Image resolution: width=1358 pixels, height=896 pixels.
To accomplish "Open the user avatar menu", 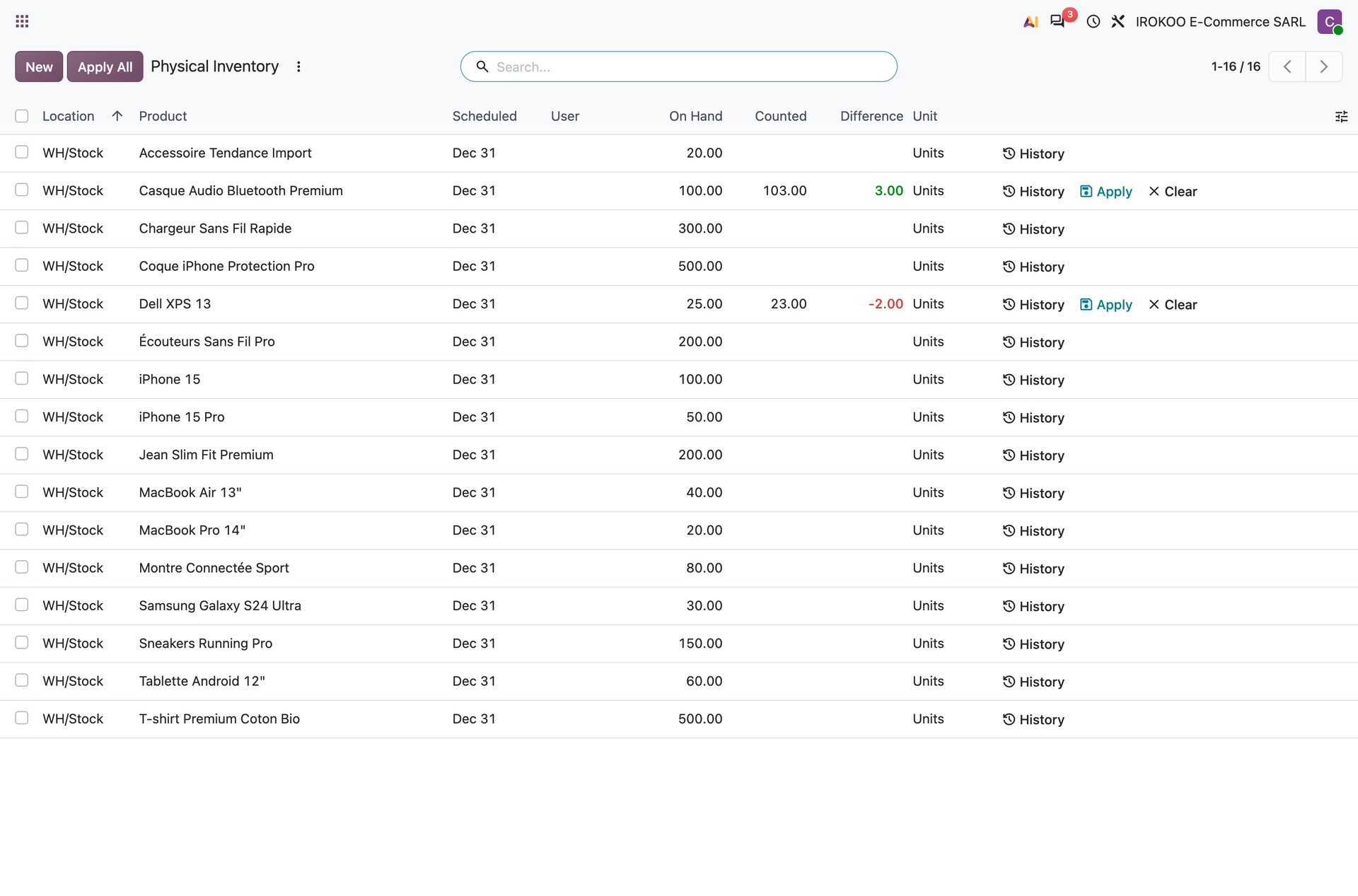I will [x=1330, y=22].
